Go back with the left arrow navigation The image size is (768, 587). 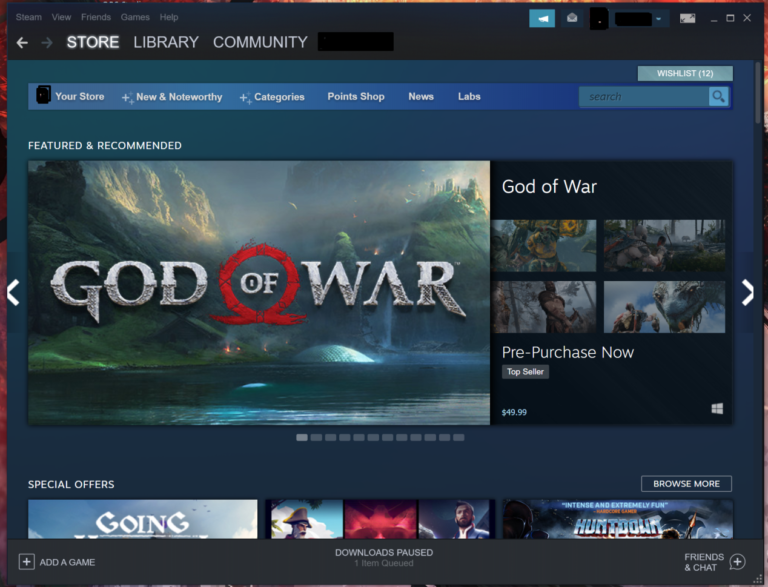click(22, 43)
